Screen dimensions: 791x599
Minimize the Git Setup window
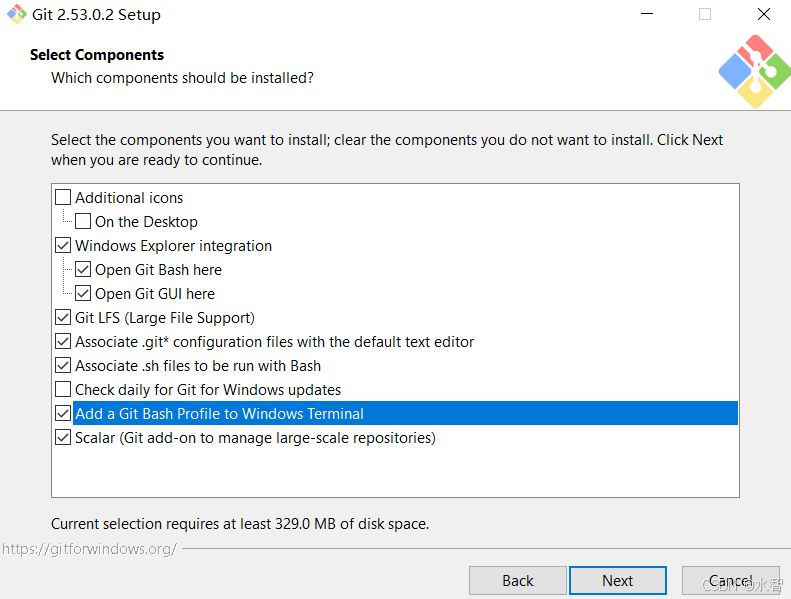pos(647,14)
